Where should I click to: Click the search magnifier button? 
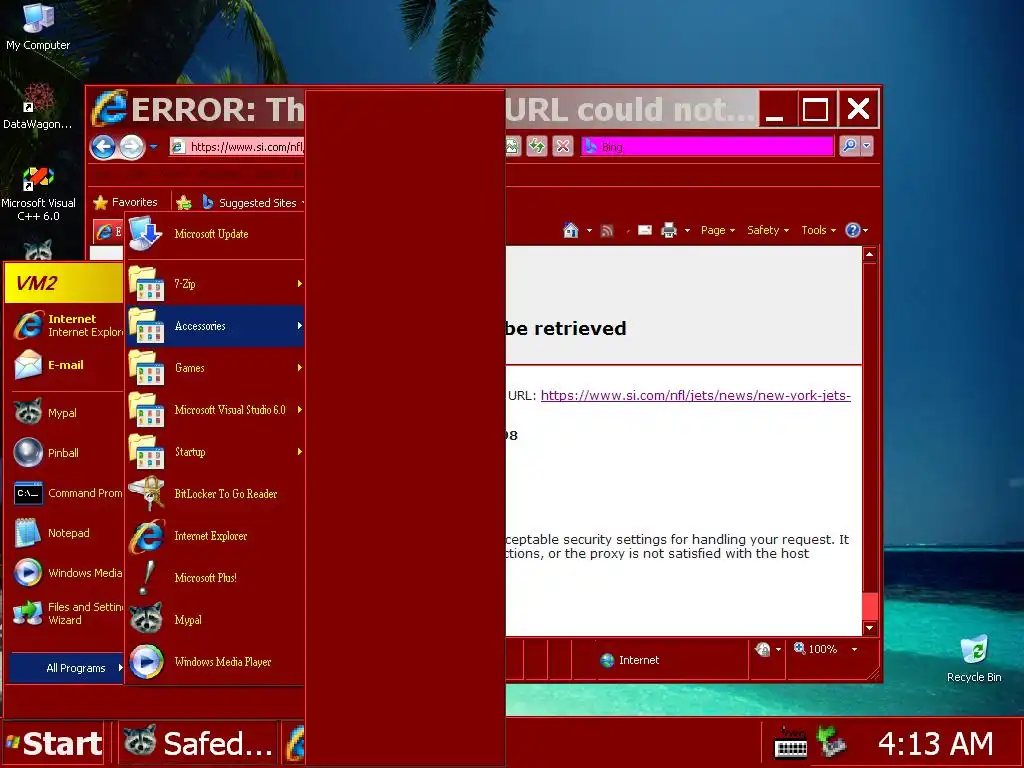pyautogui.click(x=849, y=146)
